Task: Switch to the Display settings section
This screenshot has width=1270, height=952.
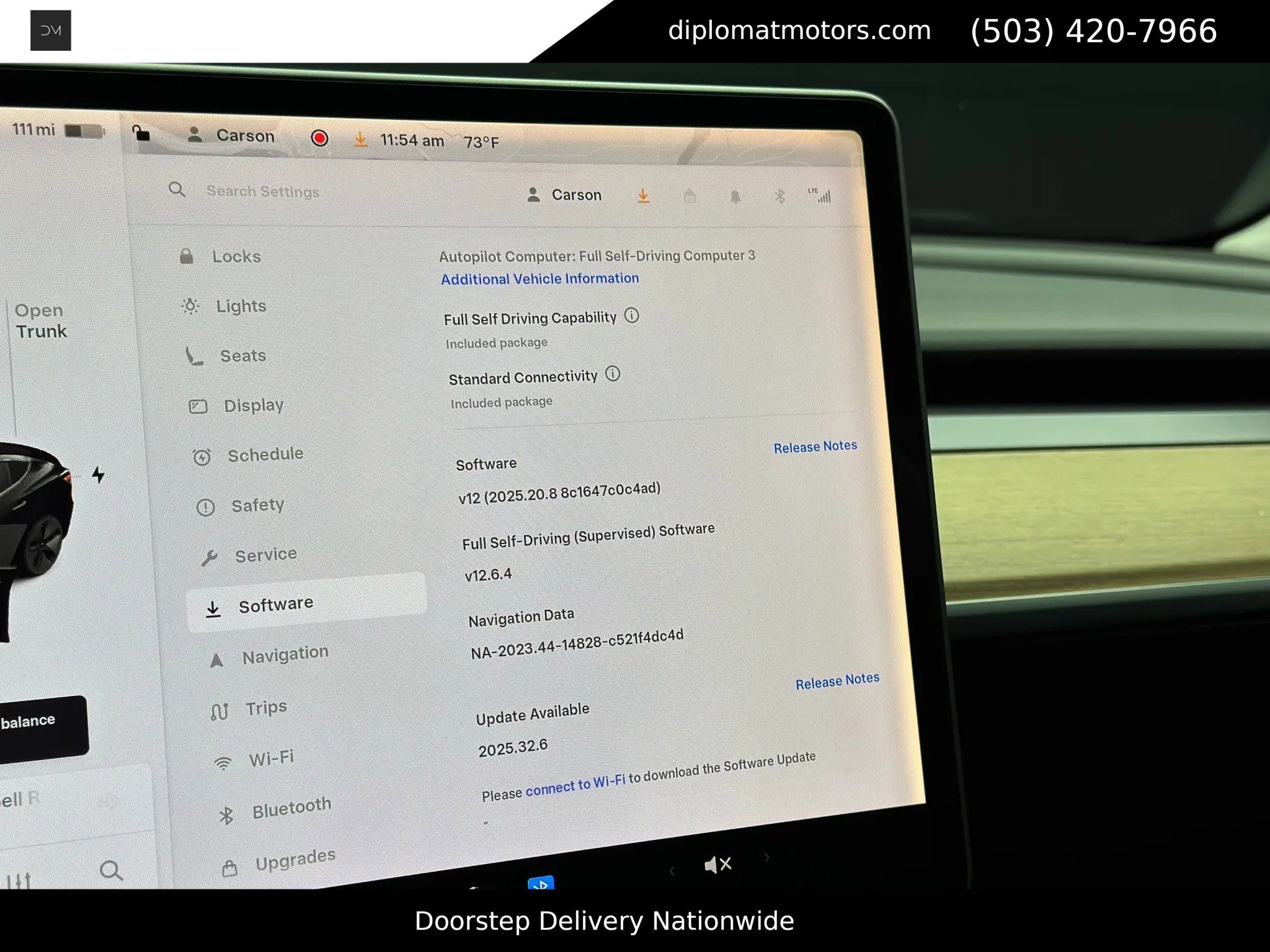Action: coord(254,405)
